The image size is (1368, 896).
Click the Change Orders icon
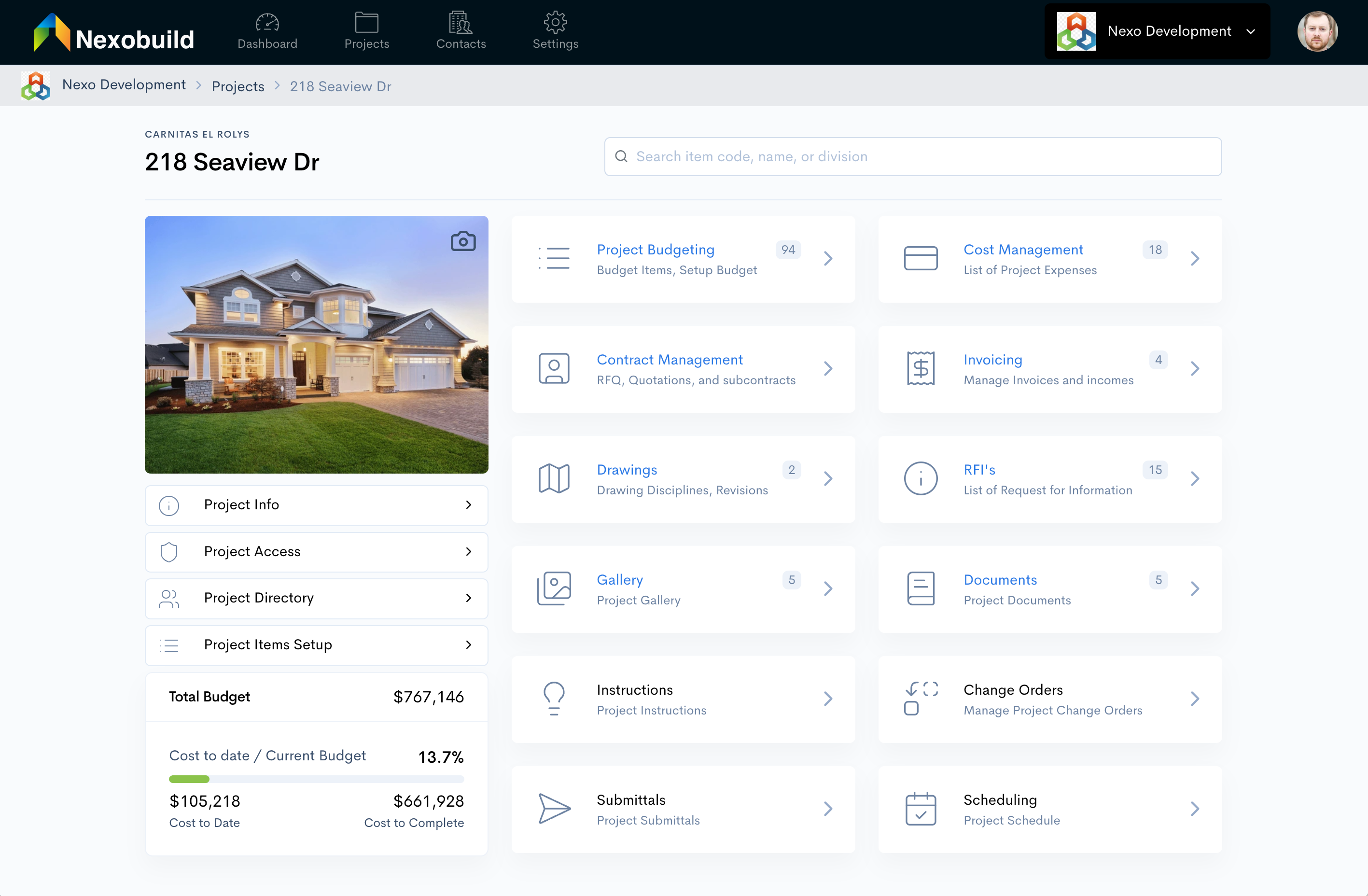point(920,698)
